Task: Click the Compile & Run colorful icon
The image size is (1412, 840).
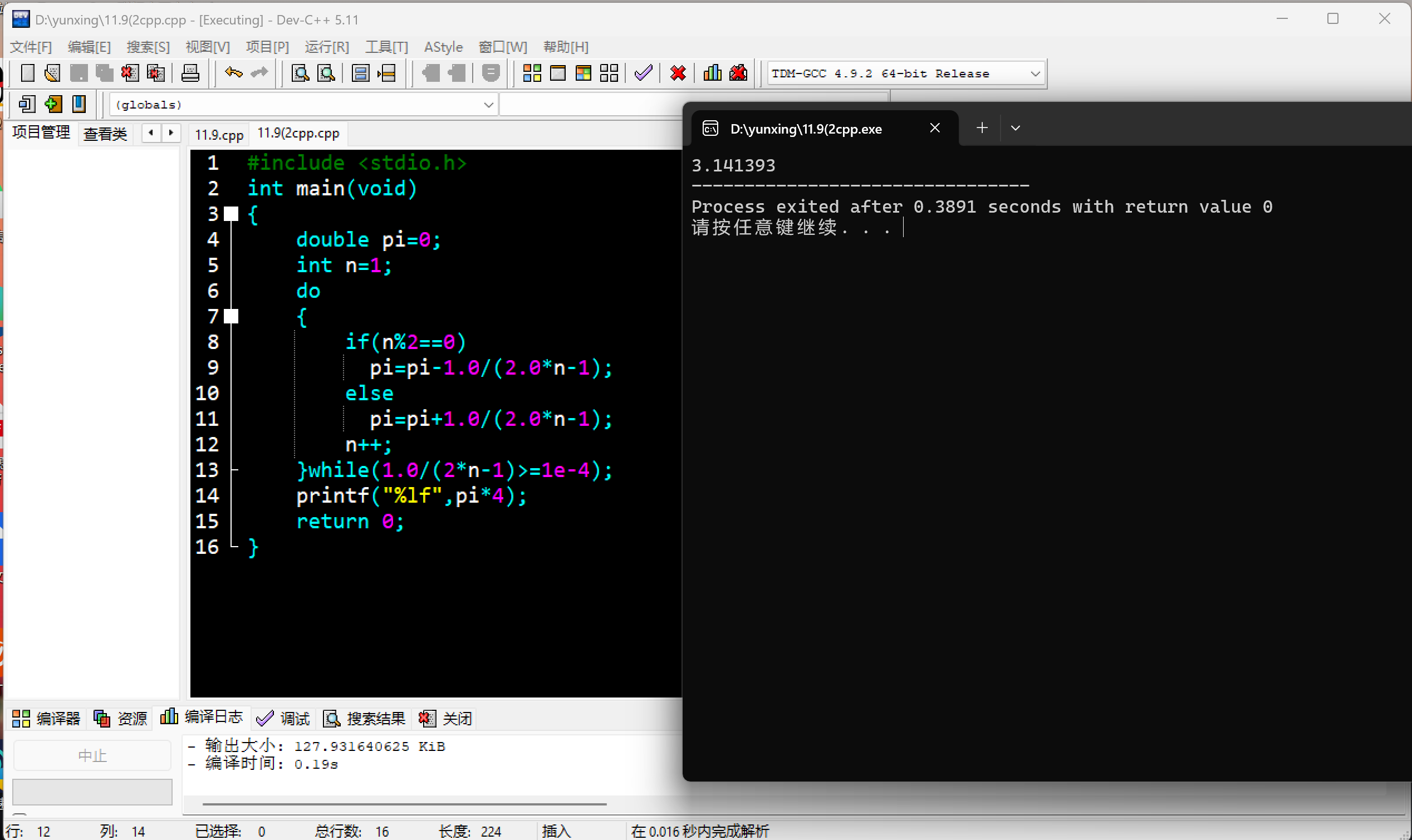Action: pos(583,73)
